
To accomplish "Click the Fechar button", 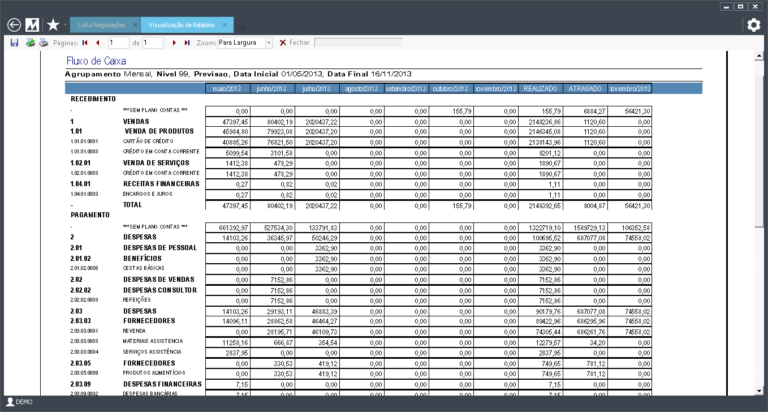I will point(294,43).
